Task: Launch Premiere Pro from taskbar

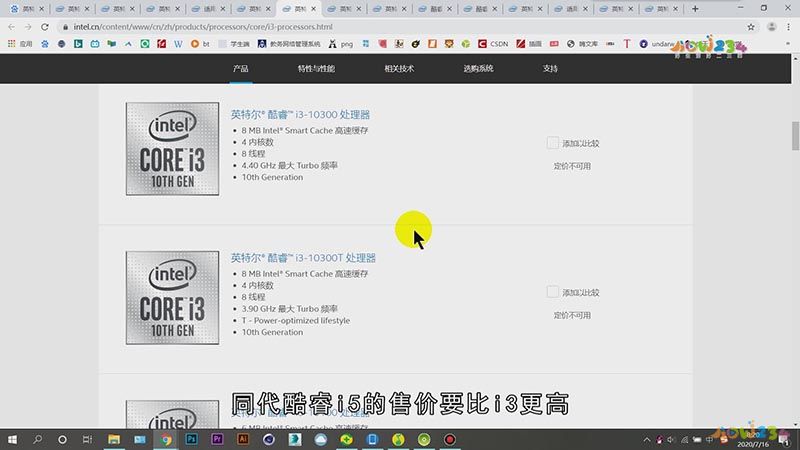Action: 217,439
